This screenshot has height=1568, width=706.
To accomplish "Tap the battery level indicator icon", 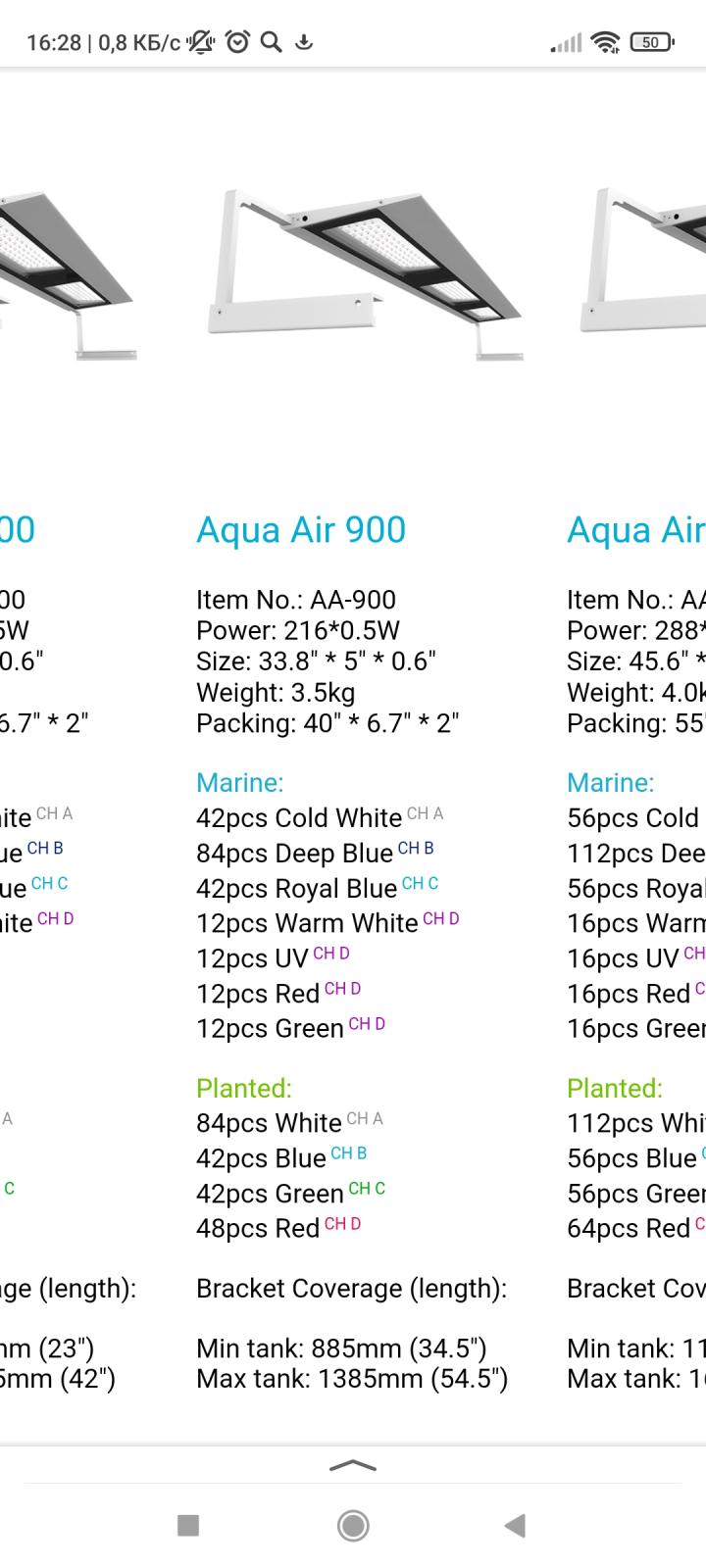I will [x=652, y=42].
